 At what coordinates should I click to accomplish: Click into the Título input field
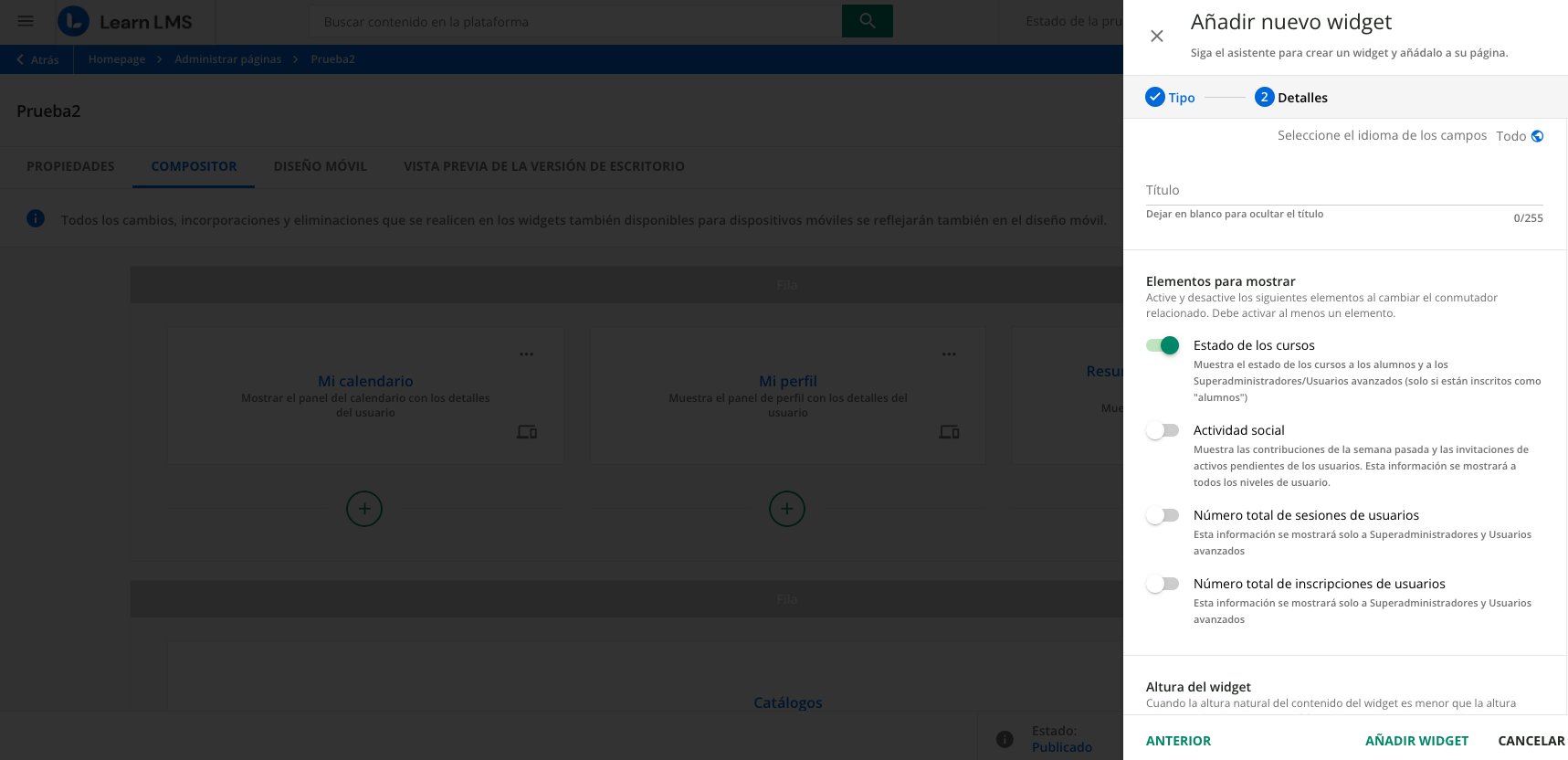click(1343, 190)
